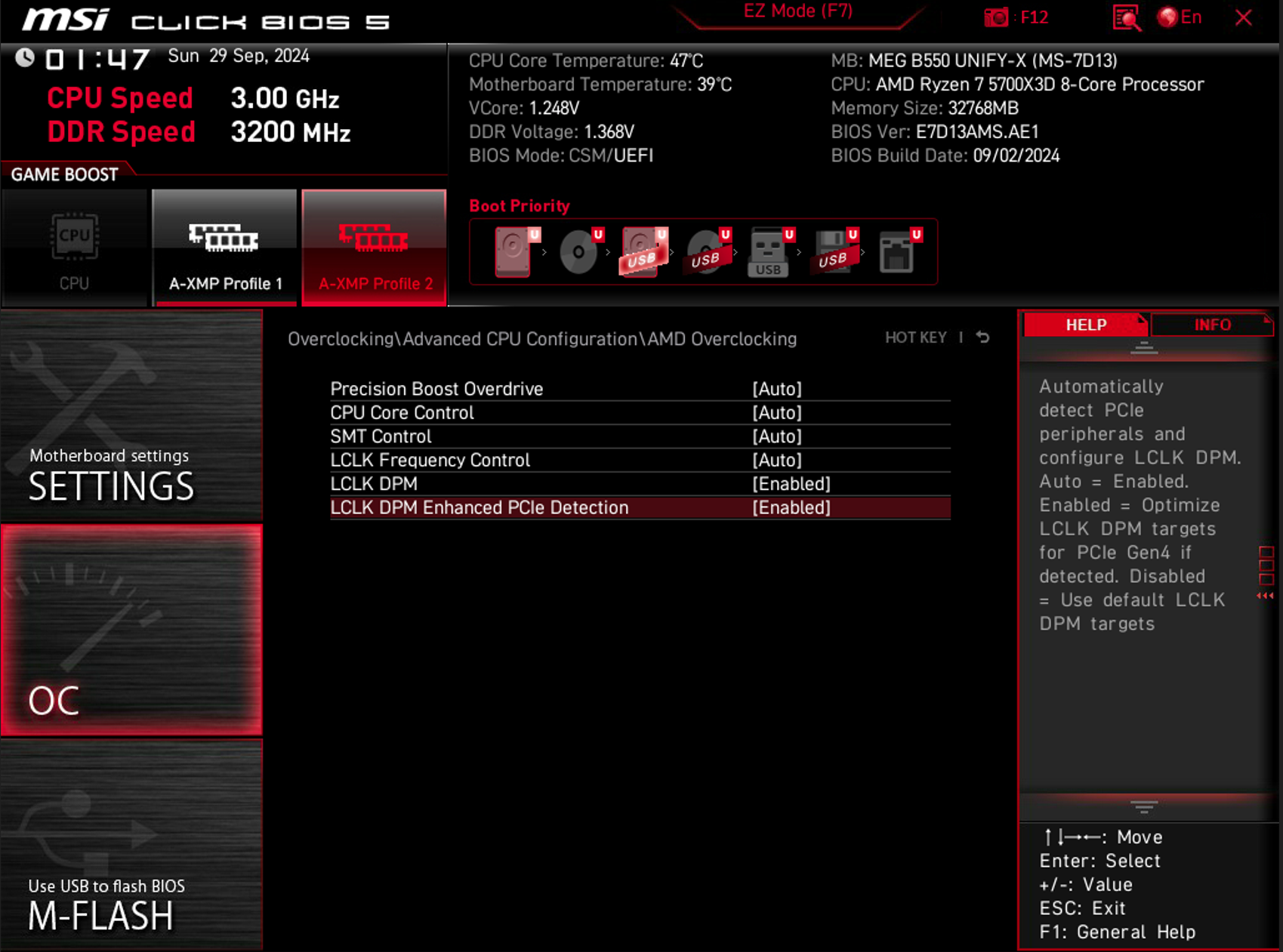Click the GAME BOOST label
The width and height of the screenshot is (1283, 952).
click(64, 174)
